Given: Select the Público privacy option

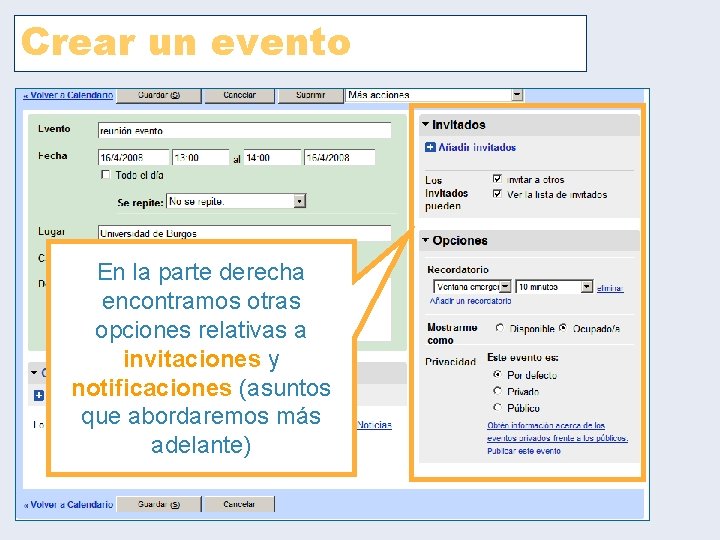Looking at the screenshot, I should coord(497,407).
